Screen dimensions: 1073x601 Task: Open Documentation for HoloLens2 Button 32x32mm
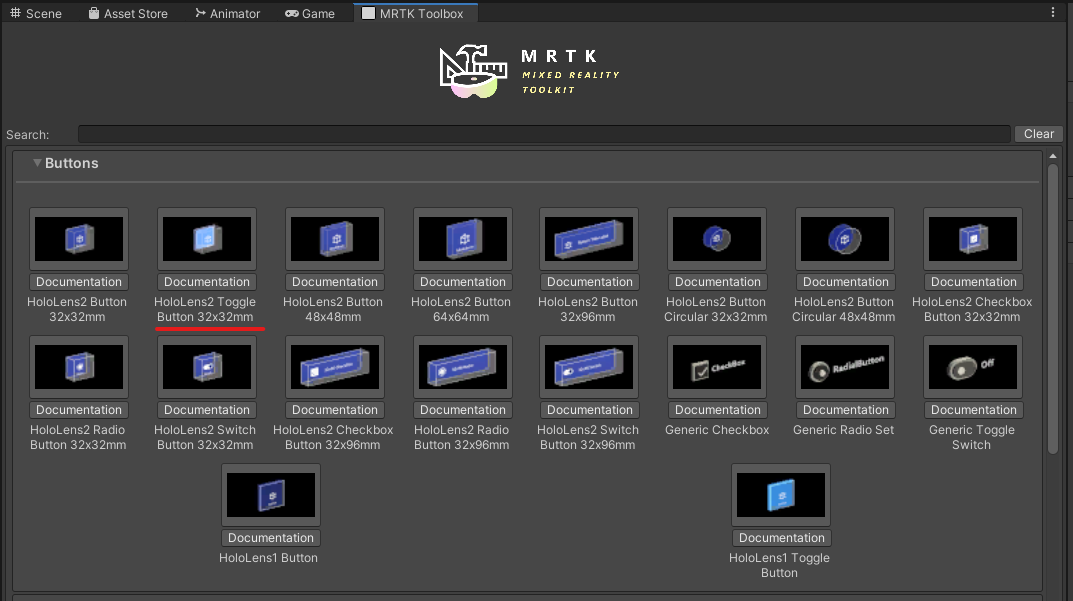(79, 282)
